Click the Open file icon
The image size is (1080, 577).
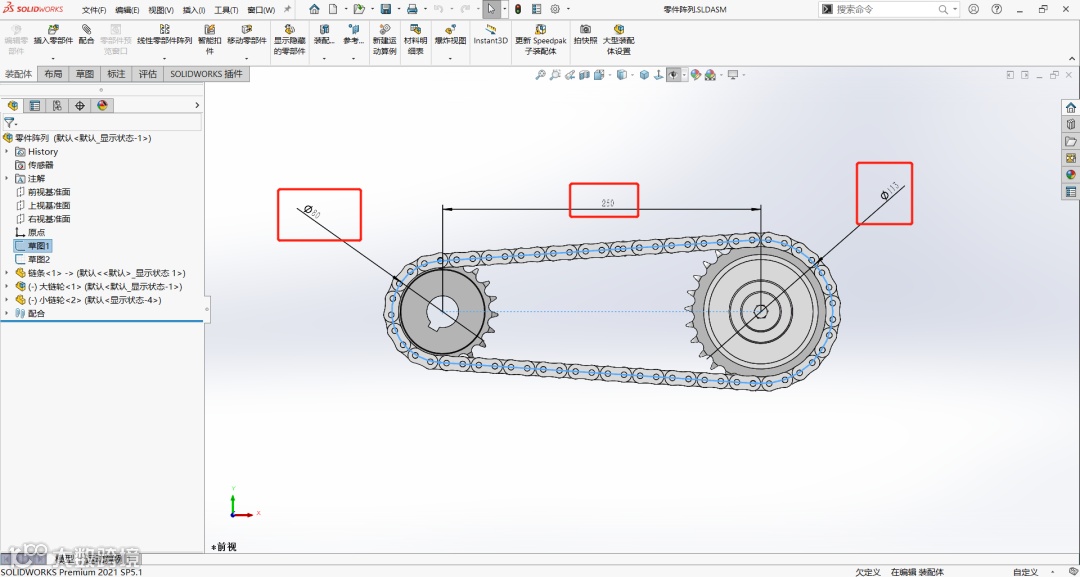tap(358, 10)
